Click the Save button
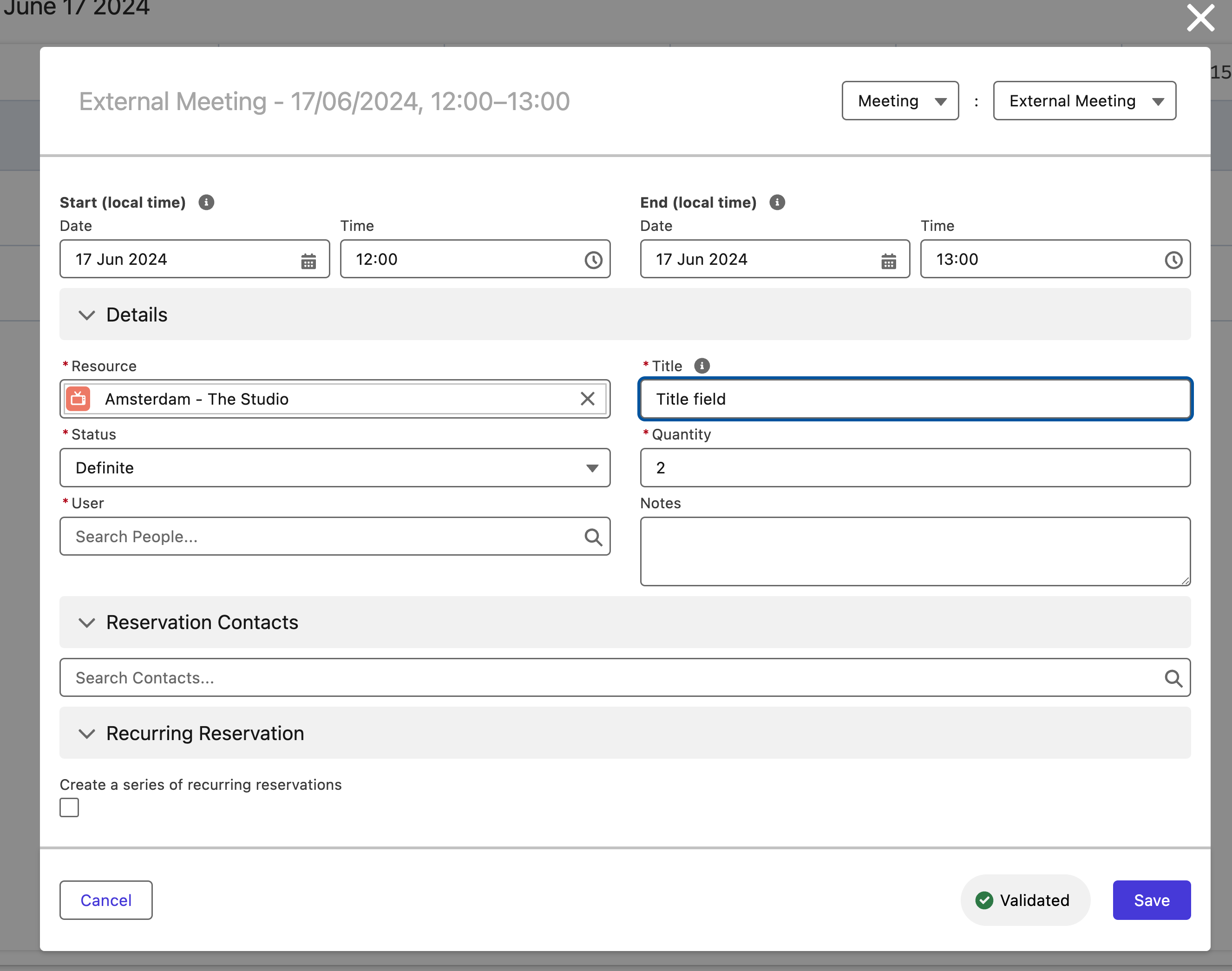Viewport: 1232px width, 971px height. 1151,900
